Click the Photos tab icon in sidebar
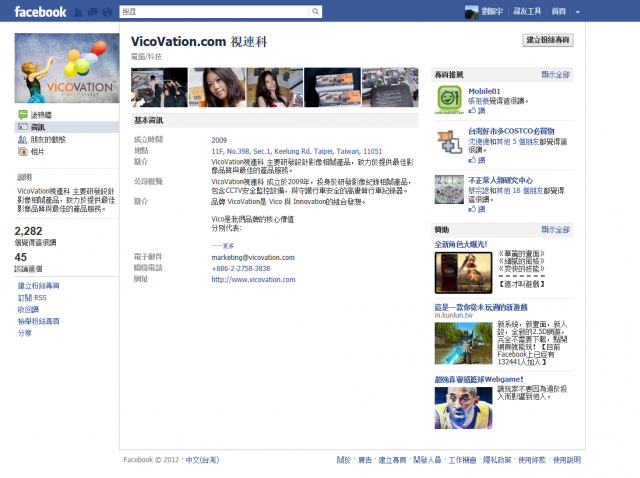The image size is (640, 478). point(22,151)
